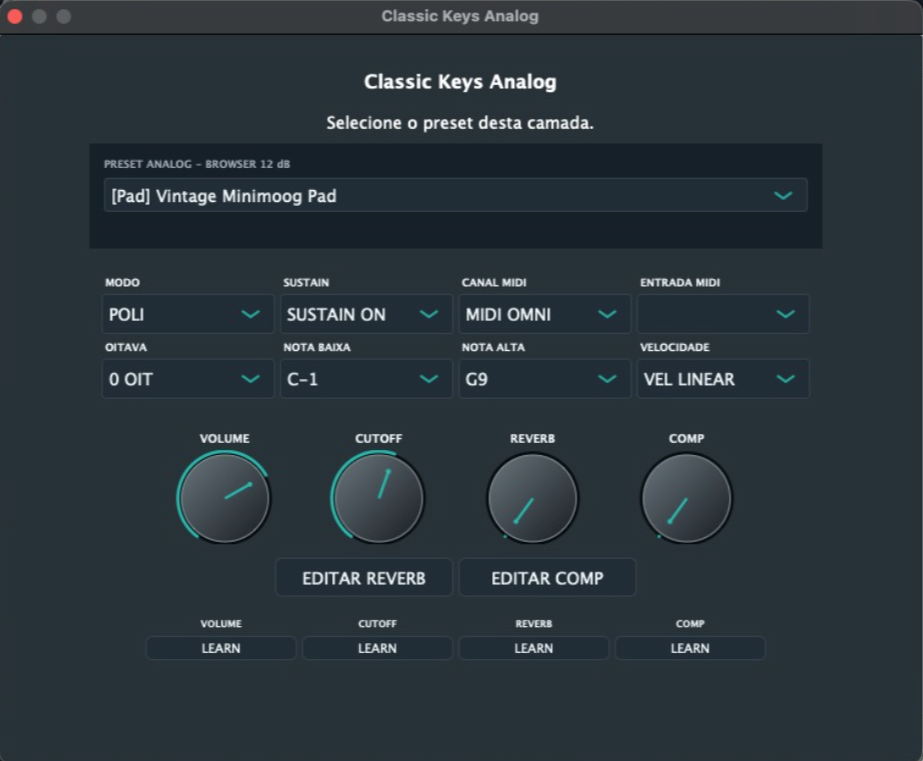Click the REVERB knob

pos(533,498)
